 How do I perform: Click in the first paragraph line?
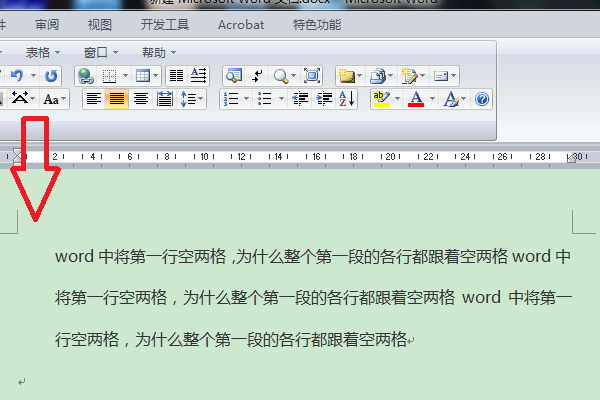pos(313,256)
